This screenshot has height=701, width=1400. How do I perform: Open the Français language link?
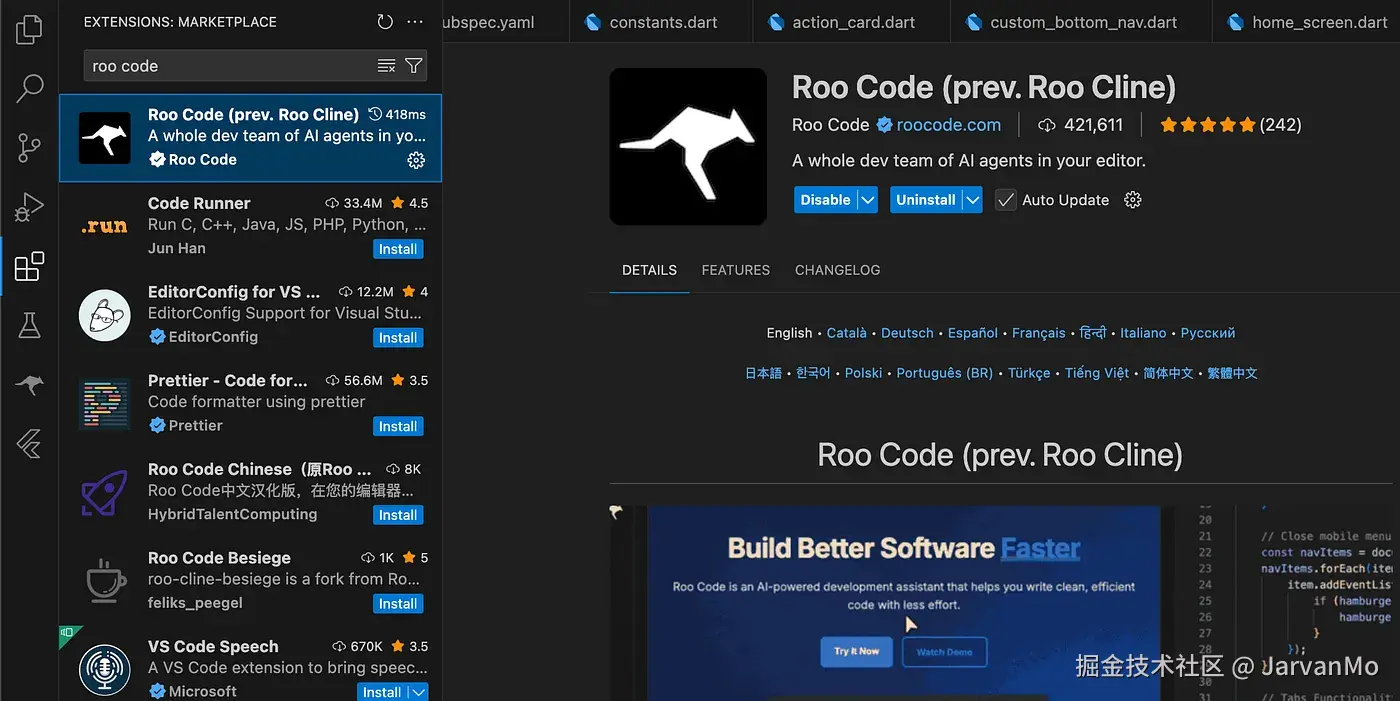pos(1039,333)
